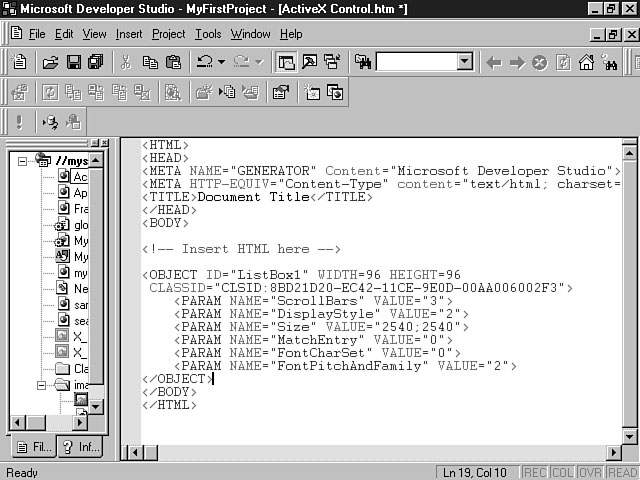This screenshot has height=480, width=640.
Task: Click the Save All icon
Action: point(96,62)
